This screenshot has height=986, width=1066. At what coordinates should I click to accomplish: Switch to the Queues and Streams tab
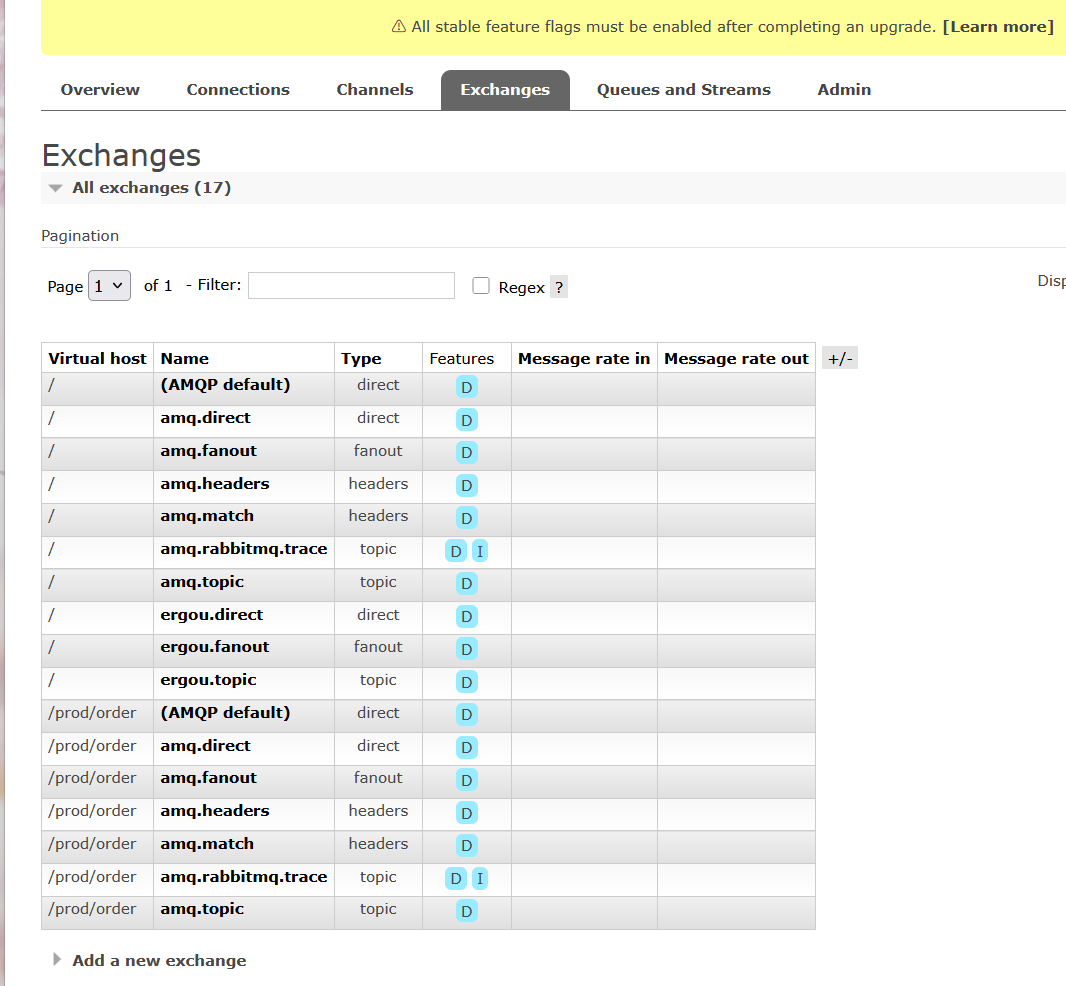[x=683, y=90]
